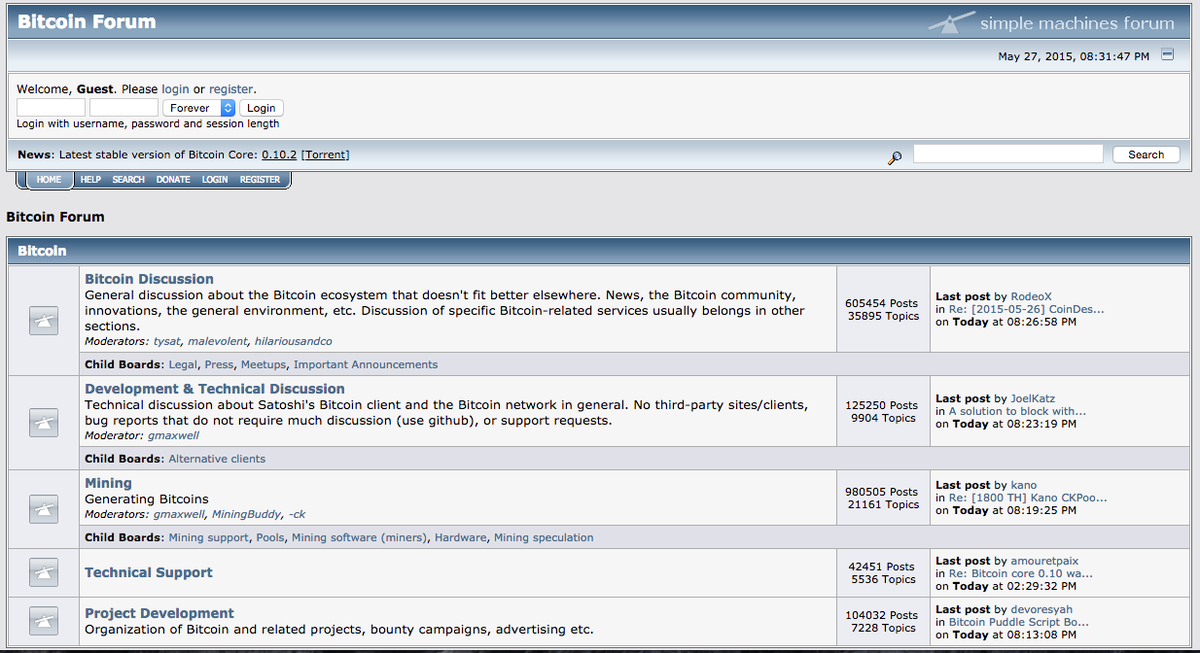Image resolution: width=1200 pixels, height=653 pixels.
Task: Open the Project Development board
Action: [159, 614]
